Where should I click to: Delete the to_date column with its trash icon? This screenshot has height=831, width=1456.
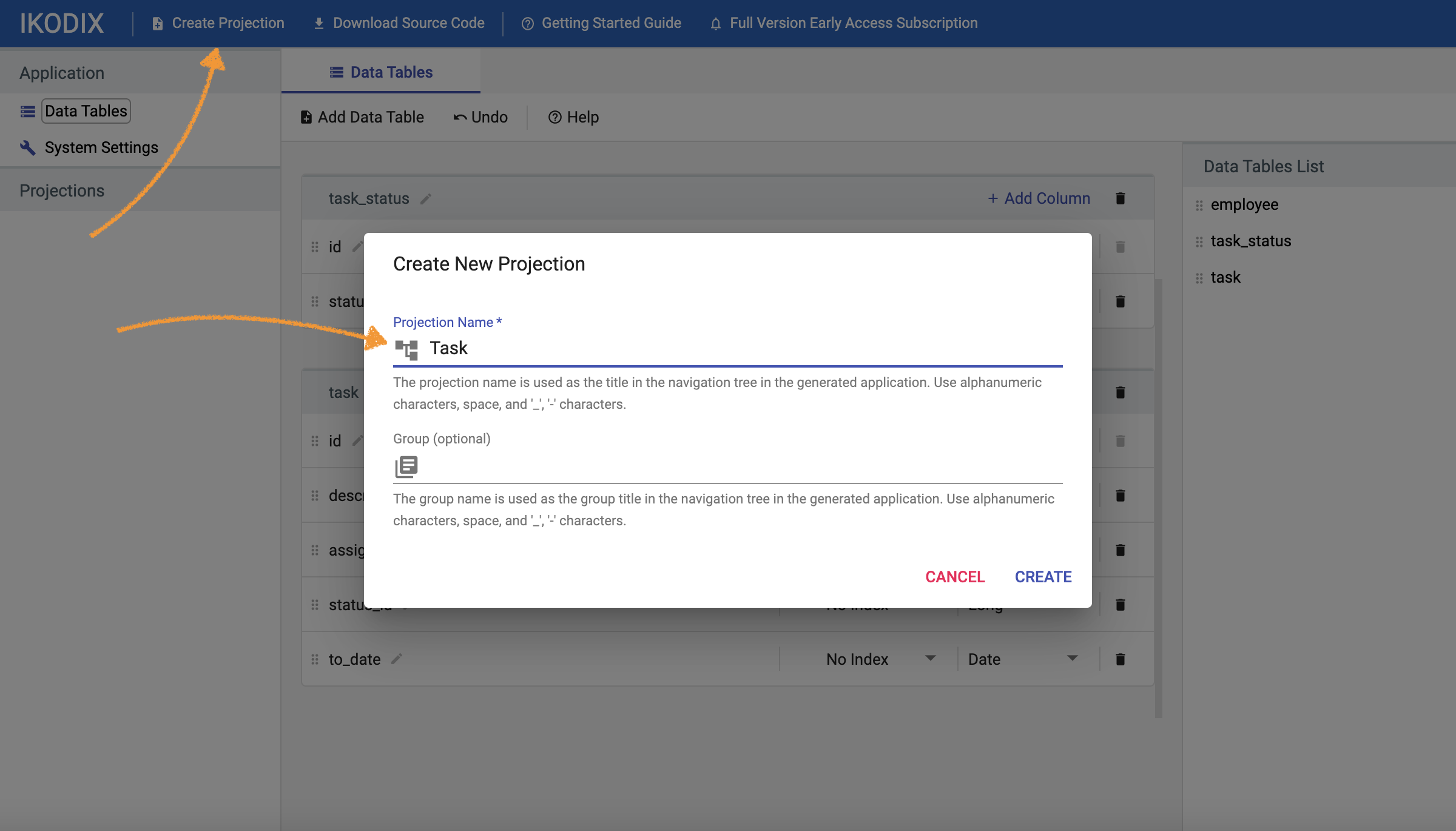(1119, 659)
